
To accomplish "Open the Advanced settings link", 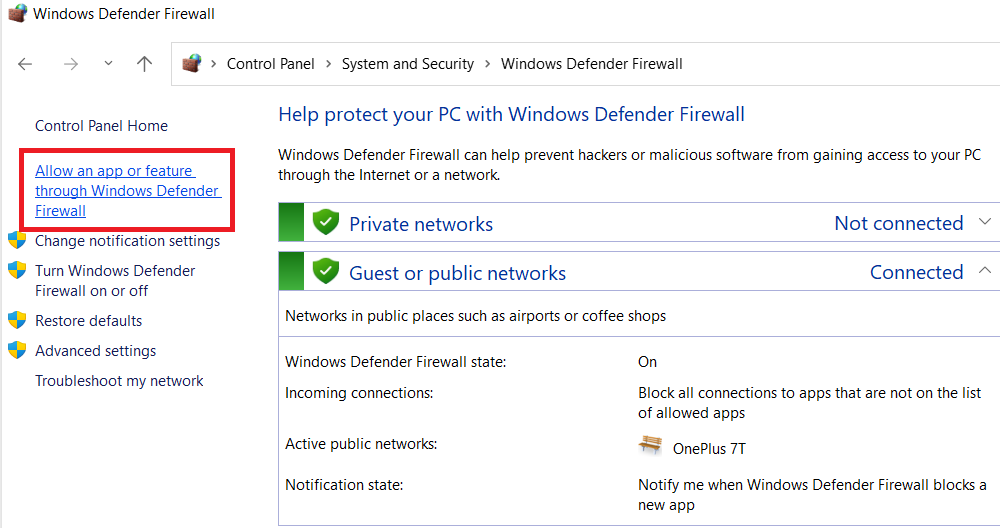I will 96,351.
